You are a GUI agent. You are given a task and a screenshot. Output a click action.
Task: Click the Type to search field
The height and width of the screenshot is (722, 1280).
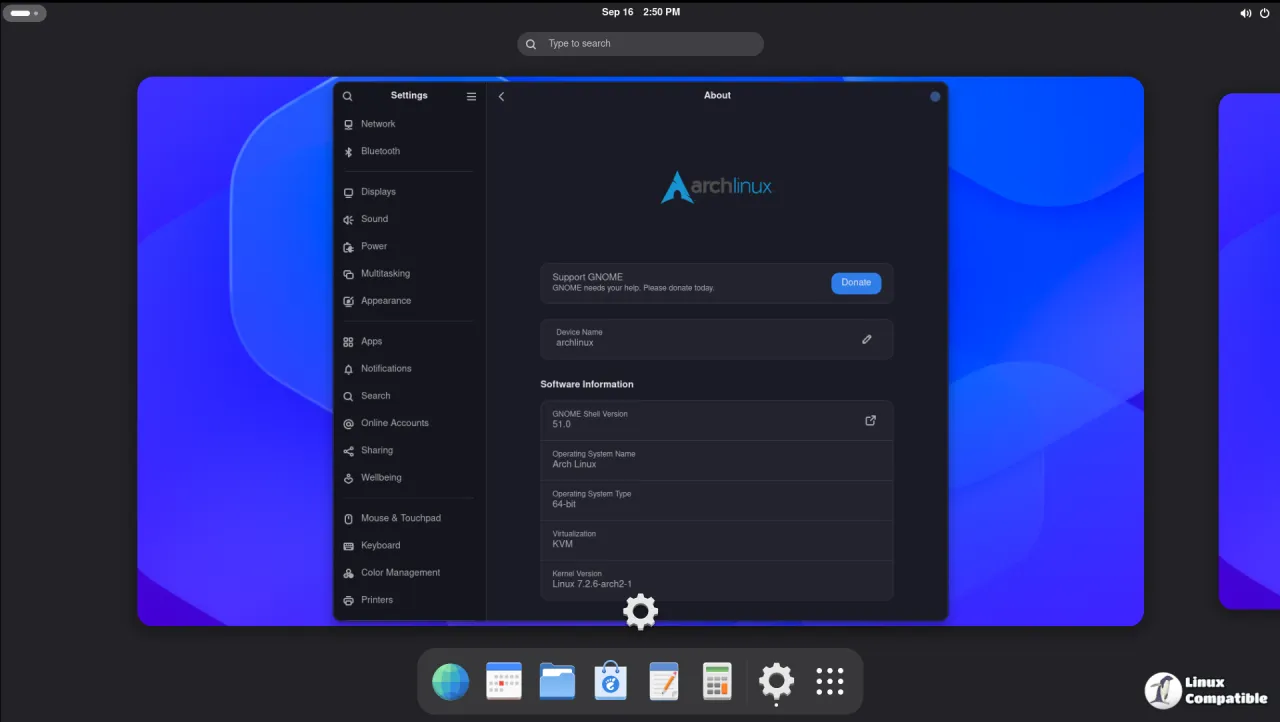(x=640, y=44)
